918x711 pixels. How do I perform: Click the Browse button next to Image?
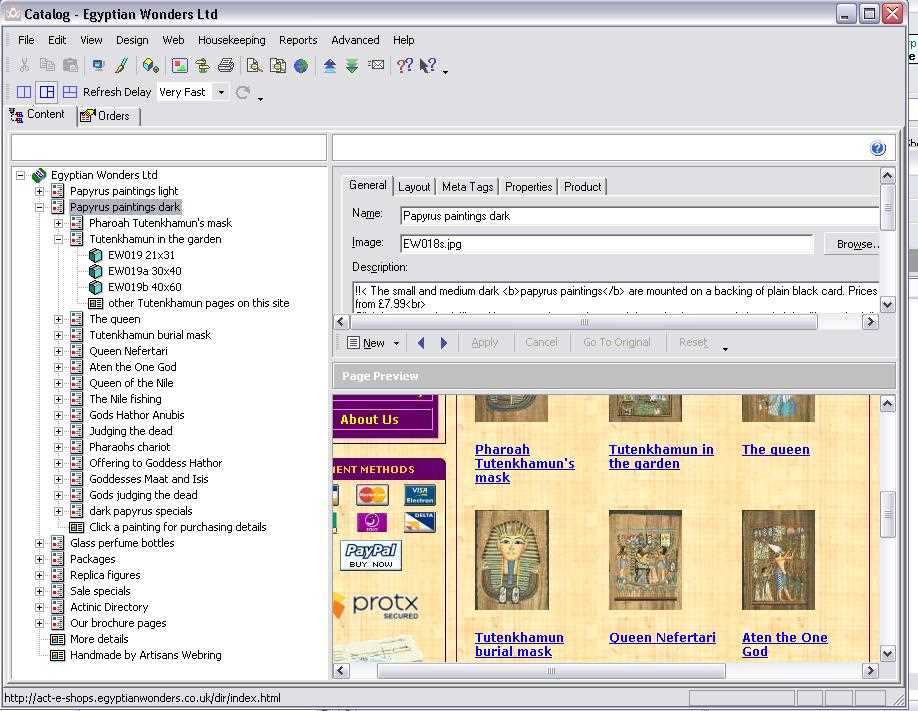tap(856, 244)
